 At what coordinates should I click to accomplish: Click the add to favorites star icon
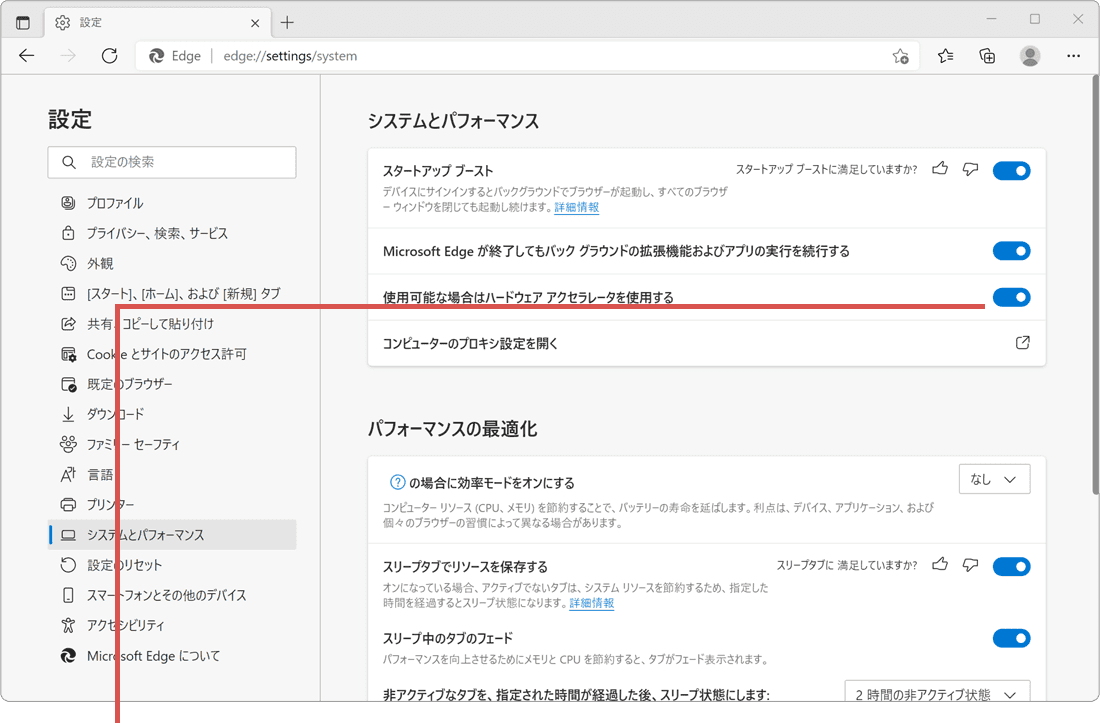(899, 57)
